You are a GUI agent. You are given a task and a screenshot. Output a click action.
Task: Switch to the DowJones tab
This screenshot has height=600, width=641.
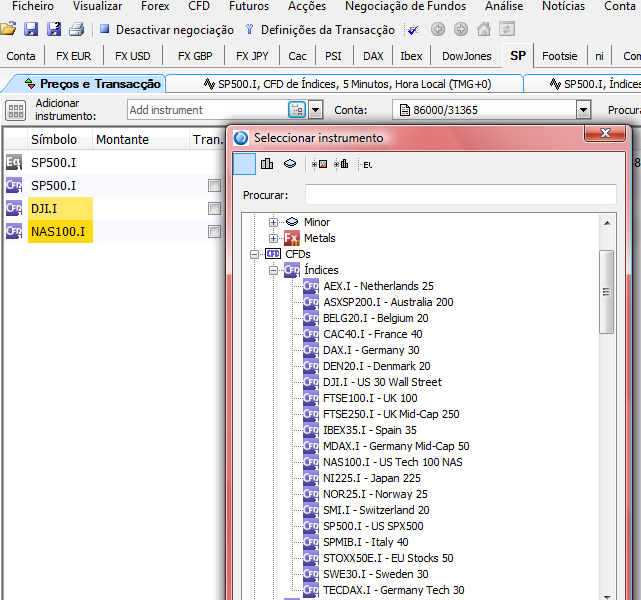(x=466, y=56)
